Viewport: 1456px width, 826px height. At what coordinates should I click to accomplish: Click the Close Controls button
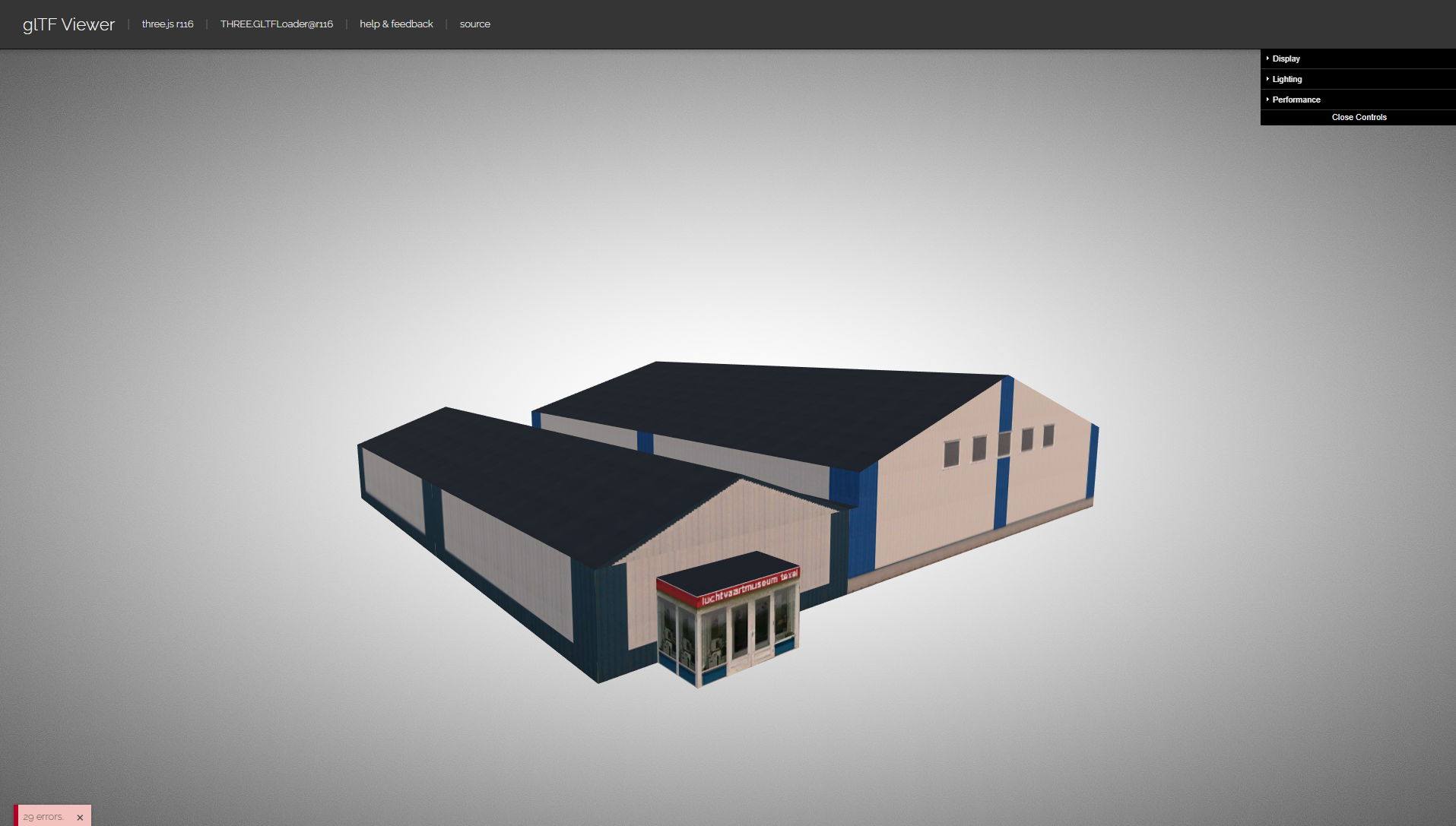coord(1358,117)
